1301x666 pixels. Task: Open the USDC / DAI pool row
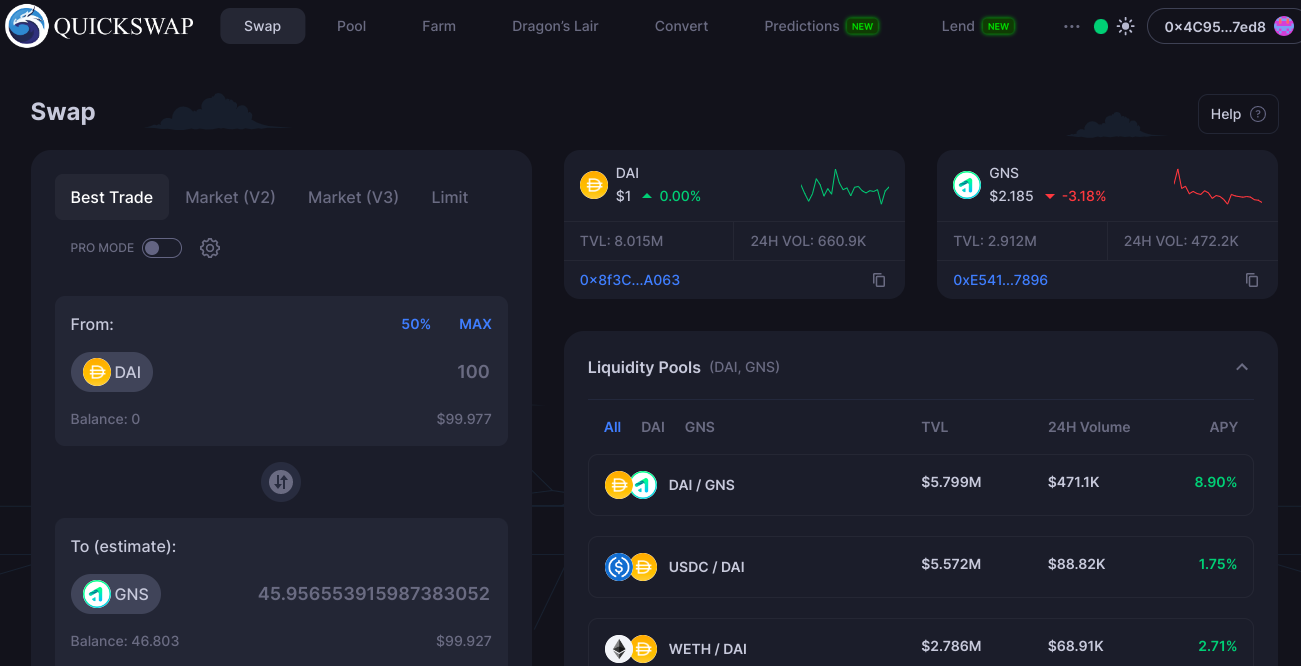[921, 567]
